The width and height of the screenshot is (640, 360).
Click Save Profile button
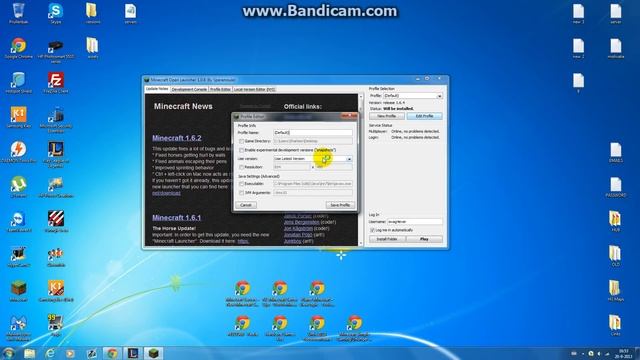340,205
